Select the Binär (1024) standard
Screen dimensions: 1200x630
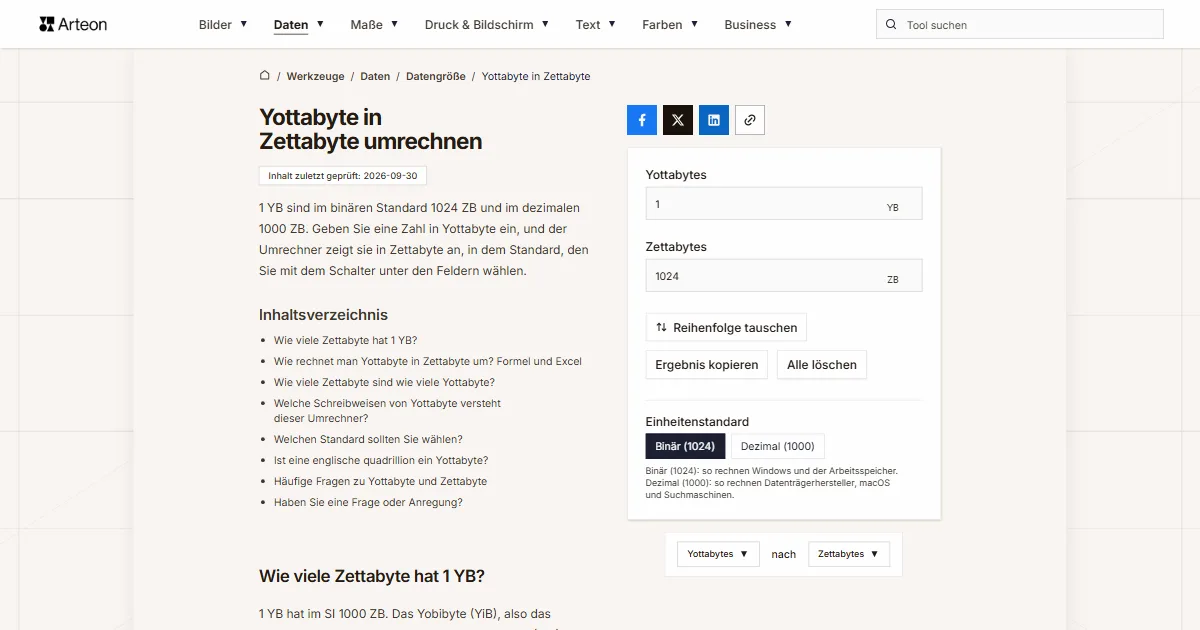(x=685, y=446)
